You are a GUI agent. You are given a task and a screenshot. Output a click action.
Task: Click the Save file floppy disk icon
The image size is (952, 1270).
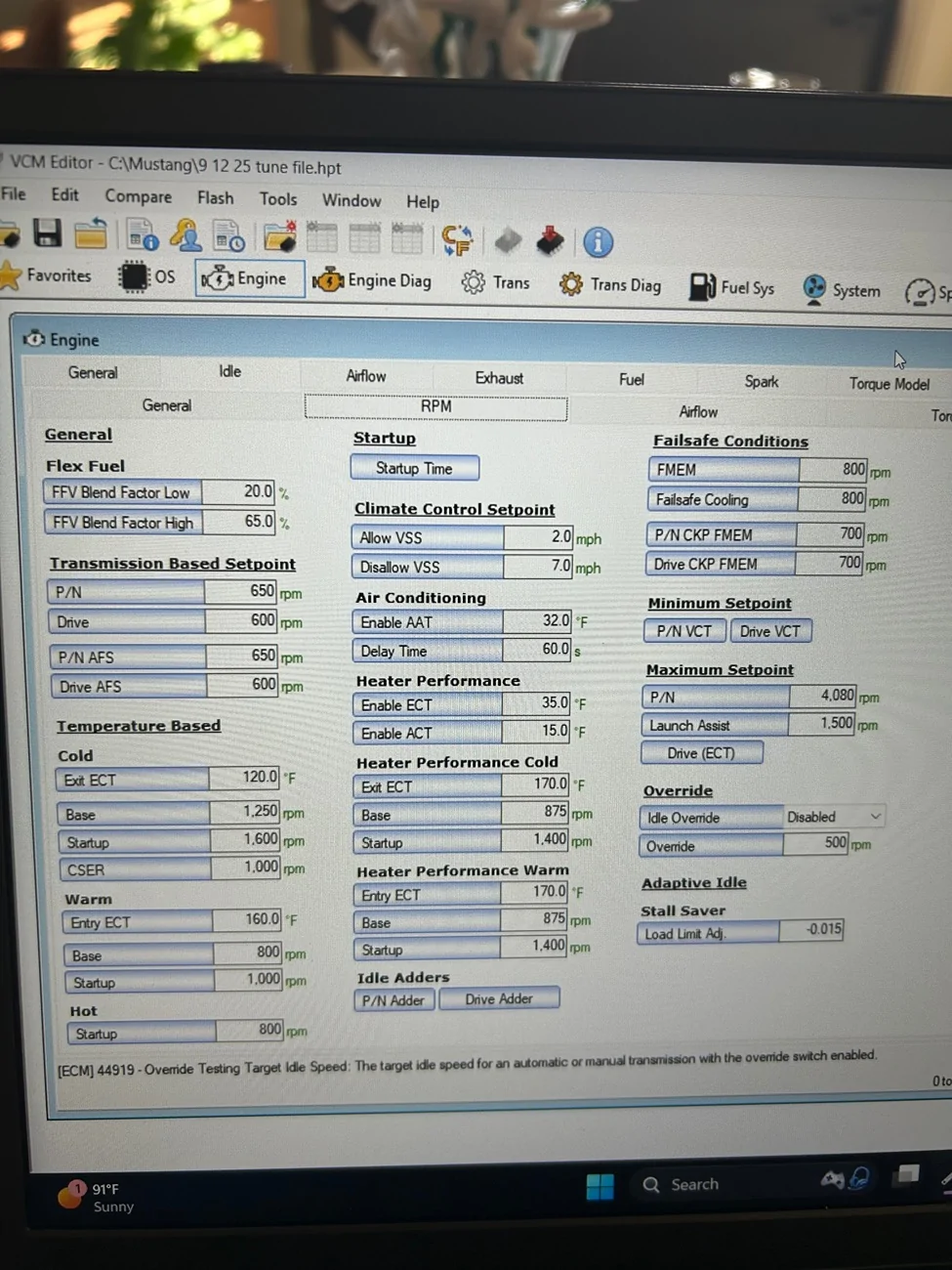coord(48,233)
